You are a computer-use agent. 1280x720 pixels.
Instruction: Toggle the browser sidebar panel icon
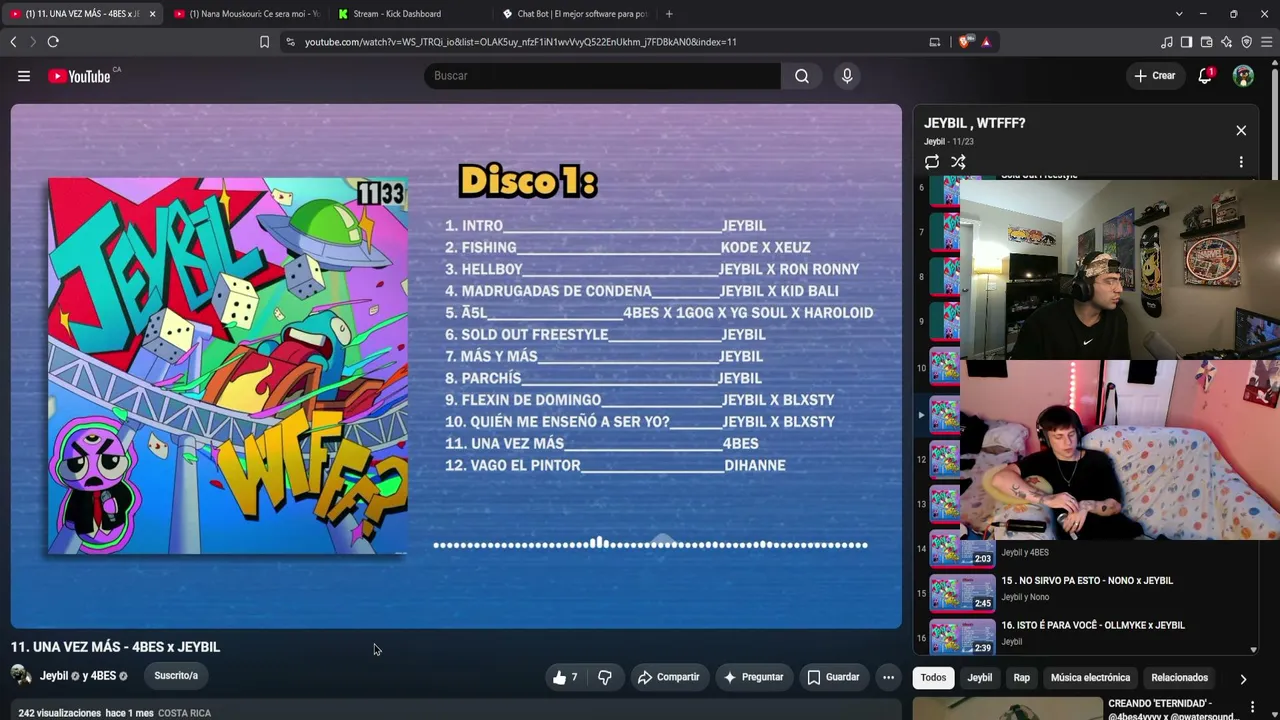pos(1186,42)
